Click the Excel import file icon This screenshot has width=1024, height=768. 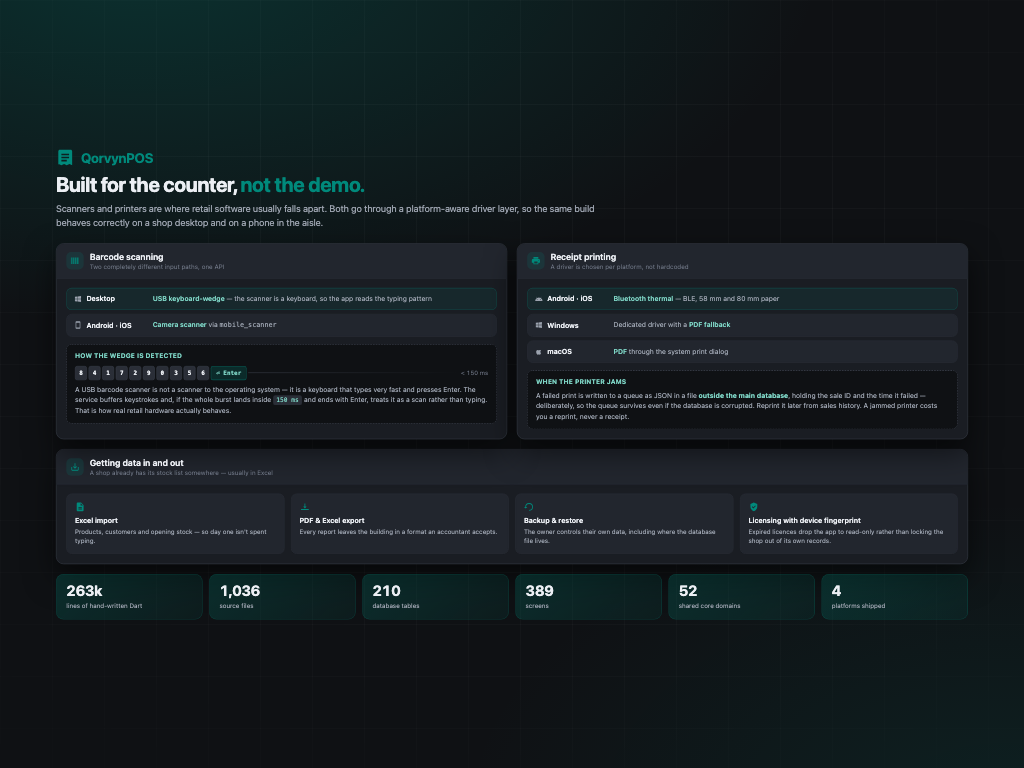(80, 507)
